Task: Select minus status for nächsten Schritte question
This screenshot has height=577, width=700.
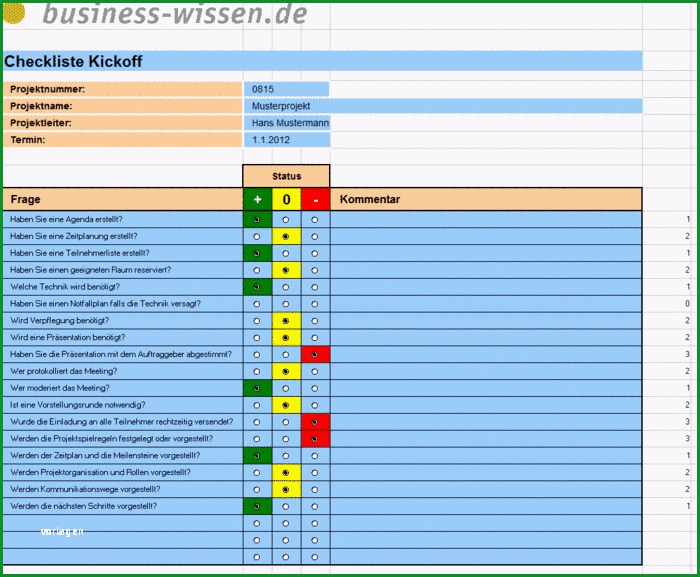Action: pos(315,506)
